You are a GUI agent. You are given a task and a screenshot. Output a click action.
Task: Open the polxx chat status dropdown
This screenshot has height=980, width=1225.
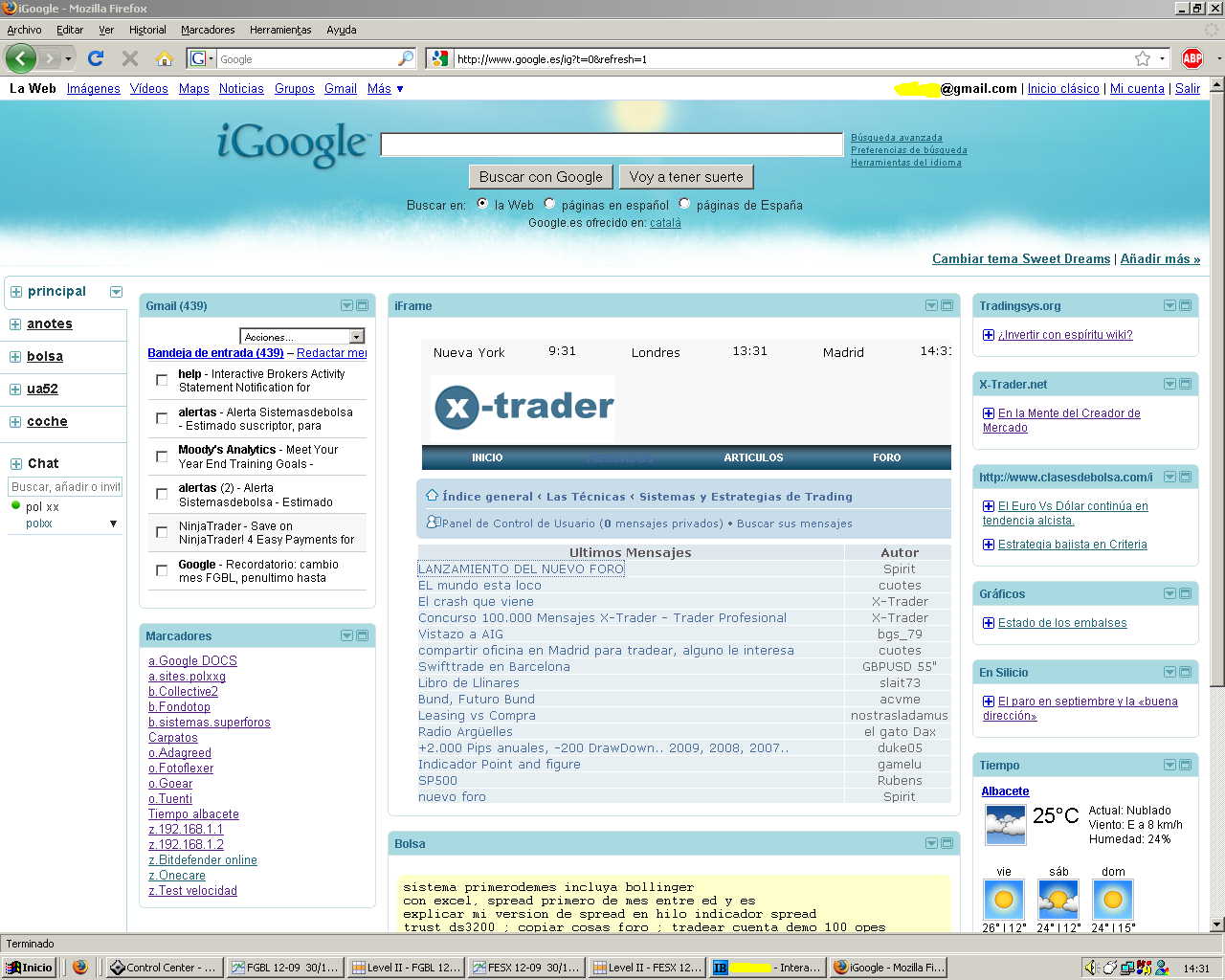113,523
